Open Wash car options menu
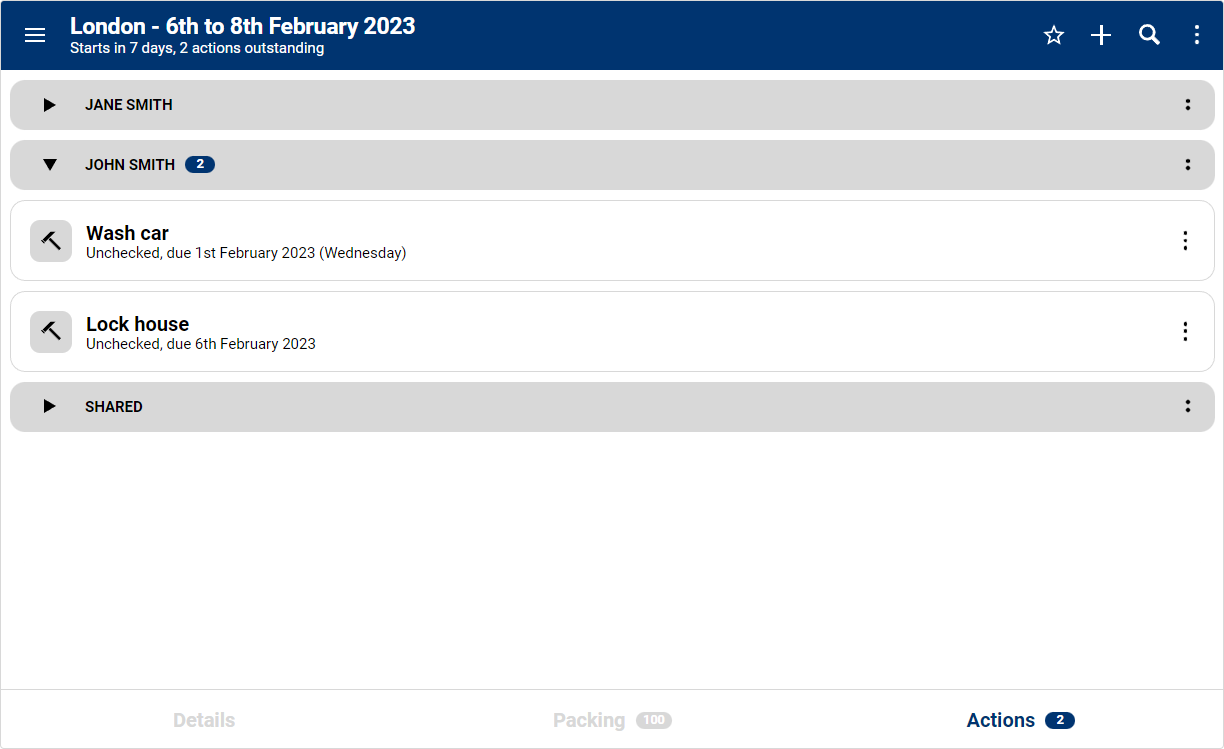Image resolution: width=1224 pixels, height=749 pixels. 1185,241
